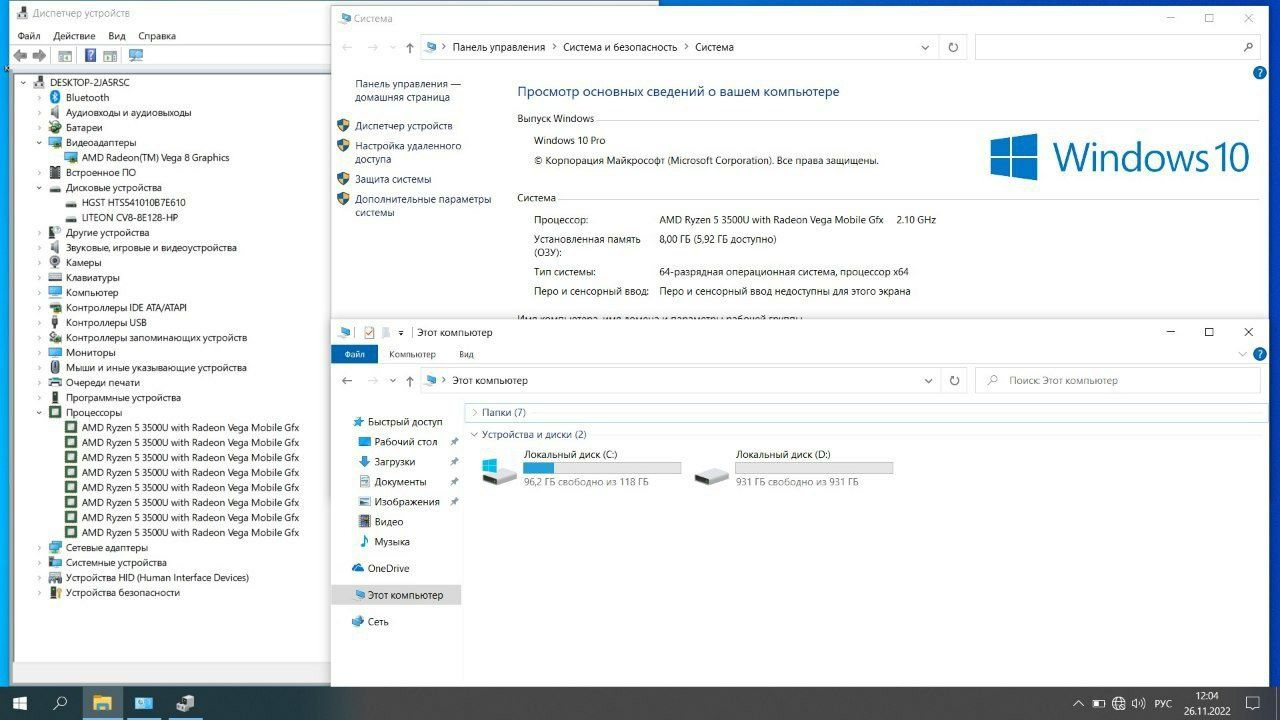Open recent locations dropdown in Explorer navigation
Screen dimensions: 1280x720
click(x=392, y=381)
